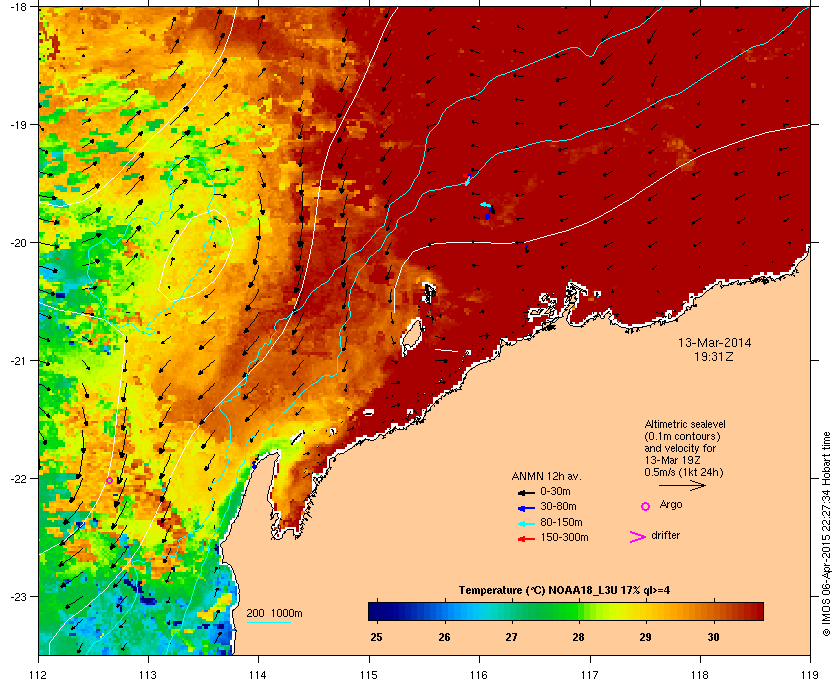840x680 pixels.
Task: Click the red 150-300m legend arrow
Action: [526, 539]
